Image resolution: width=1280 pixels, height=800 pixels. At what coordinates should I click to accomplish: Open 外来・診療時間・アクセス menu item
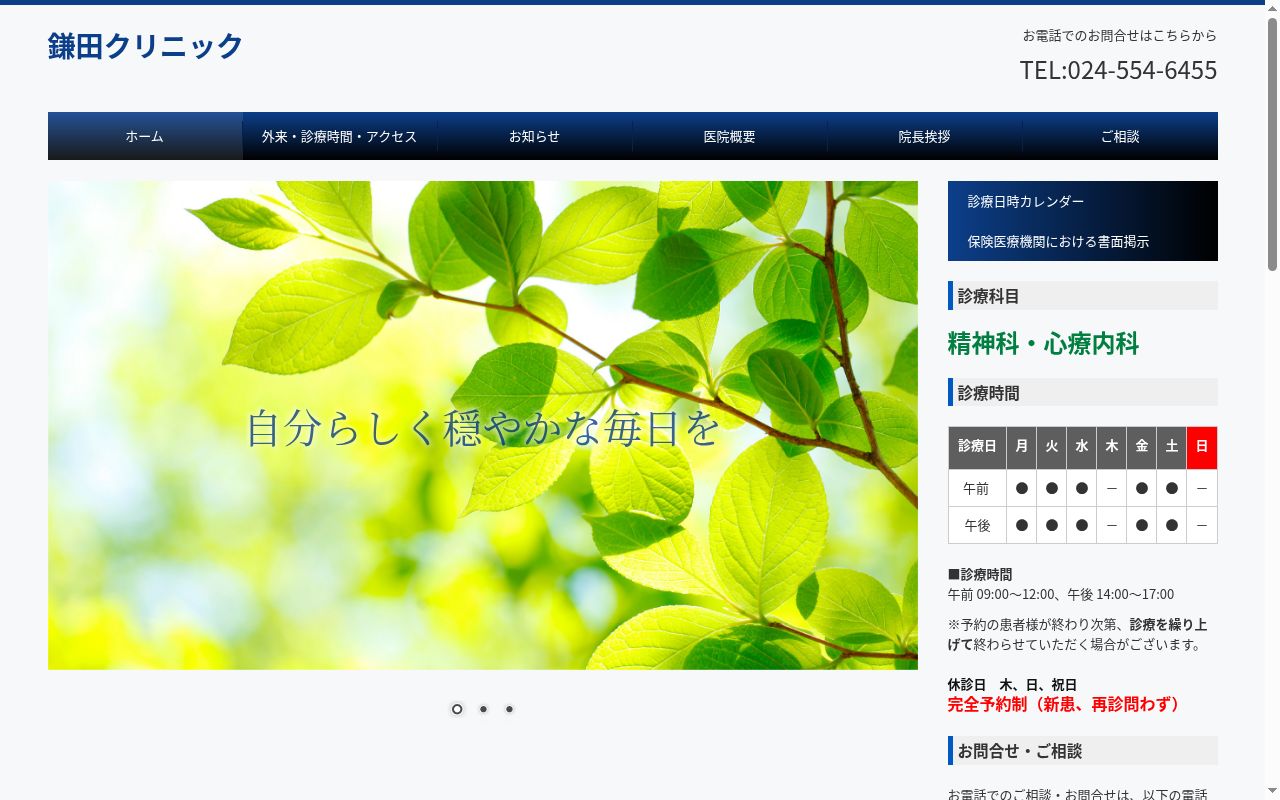click(340, 136)
